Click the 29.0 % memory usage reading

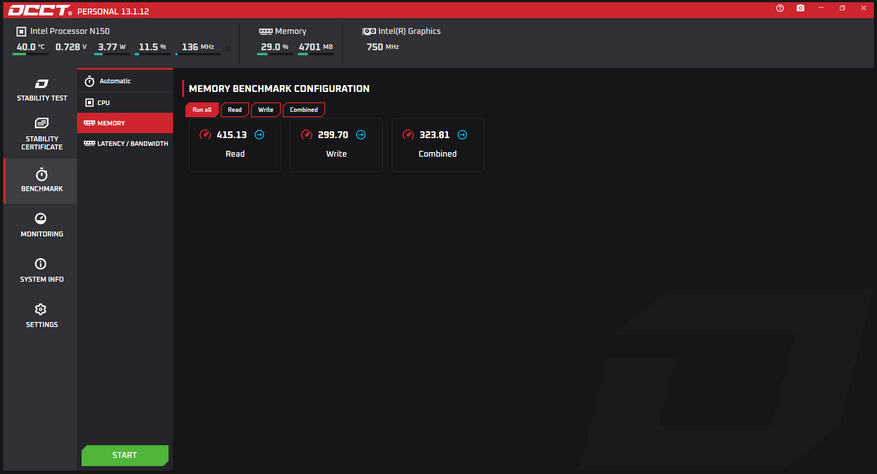(274, 47)
